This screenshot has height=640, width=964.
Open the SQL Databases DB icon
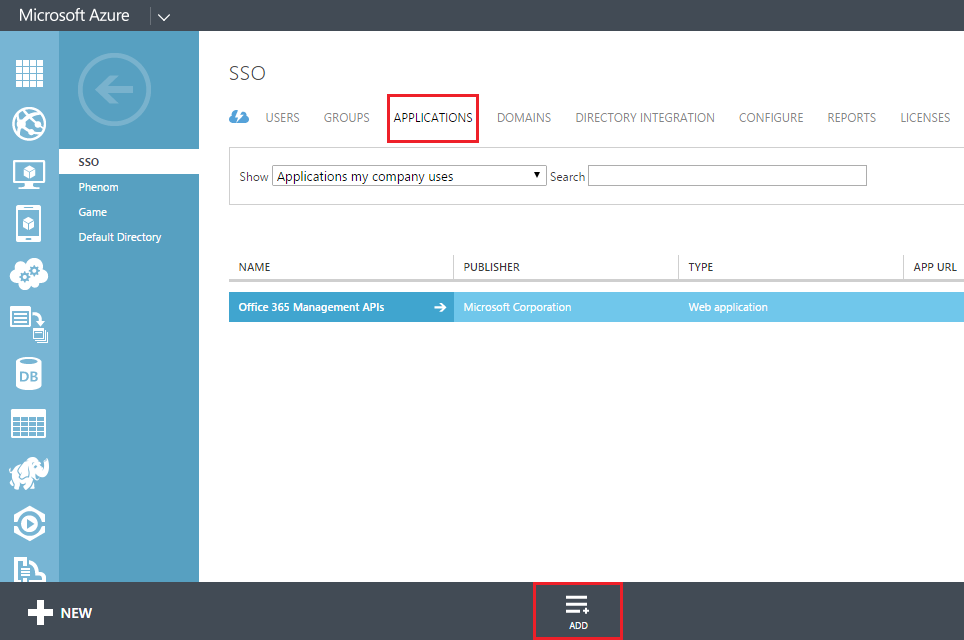point(29,374)
